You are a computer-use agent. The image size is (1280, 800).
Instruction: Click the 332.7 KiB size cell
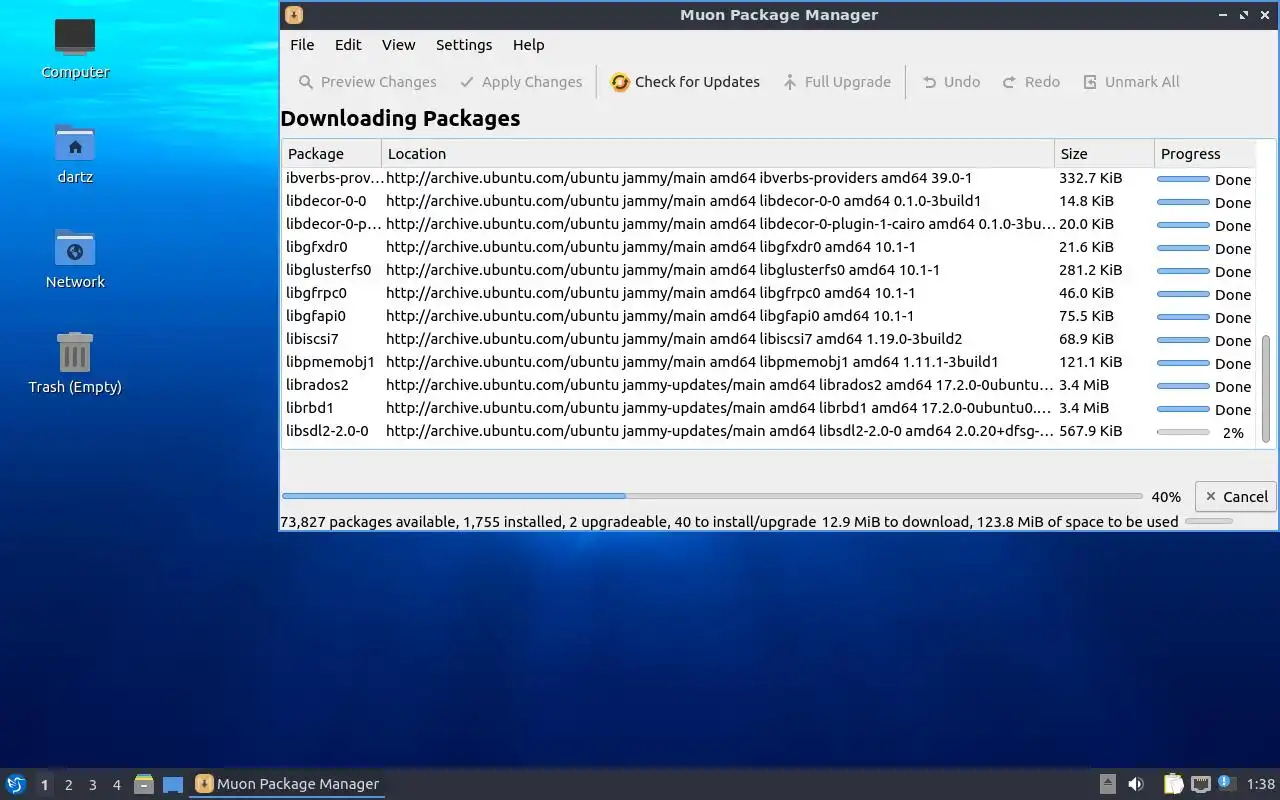[x=1091, y=178]
